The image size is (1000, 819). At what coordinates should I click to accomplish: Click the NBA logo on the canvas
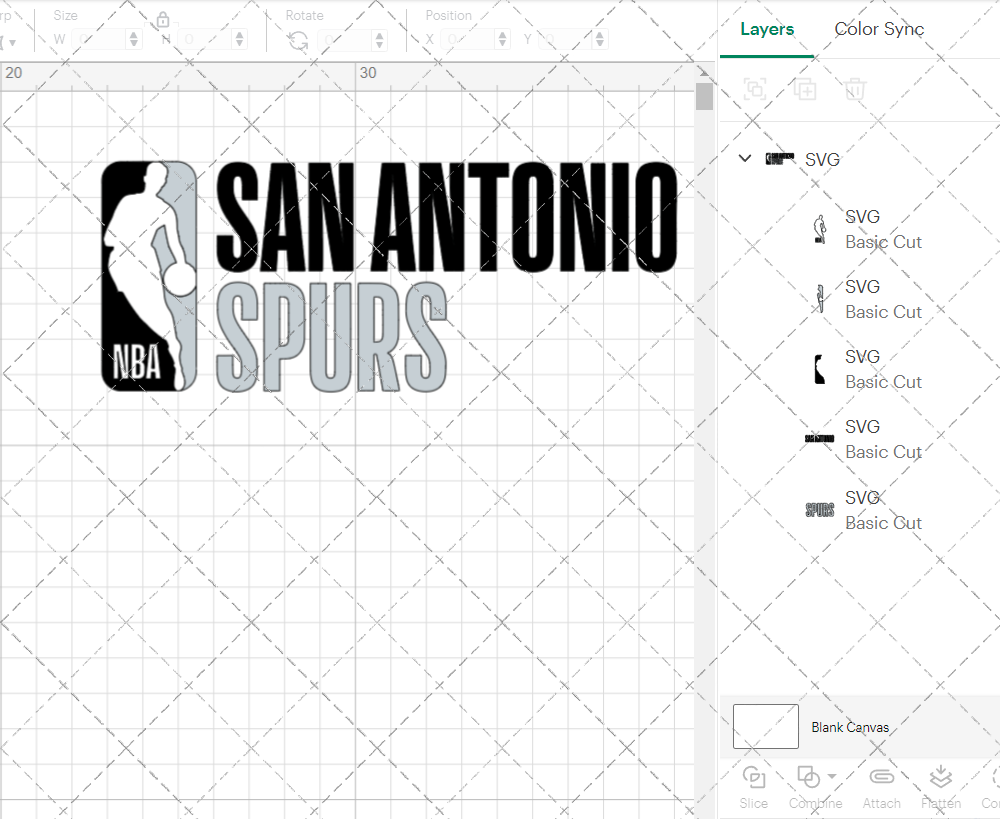click(x=149, y=276)
